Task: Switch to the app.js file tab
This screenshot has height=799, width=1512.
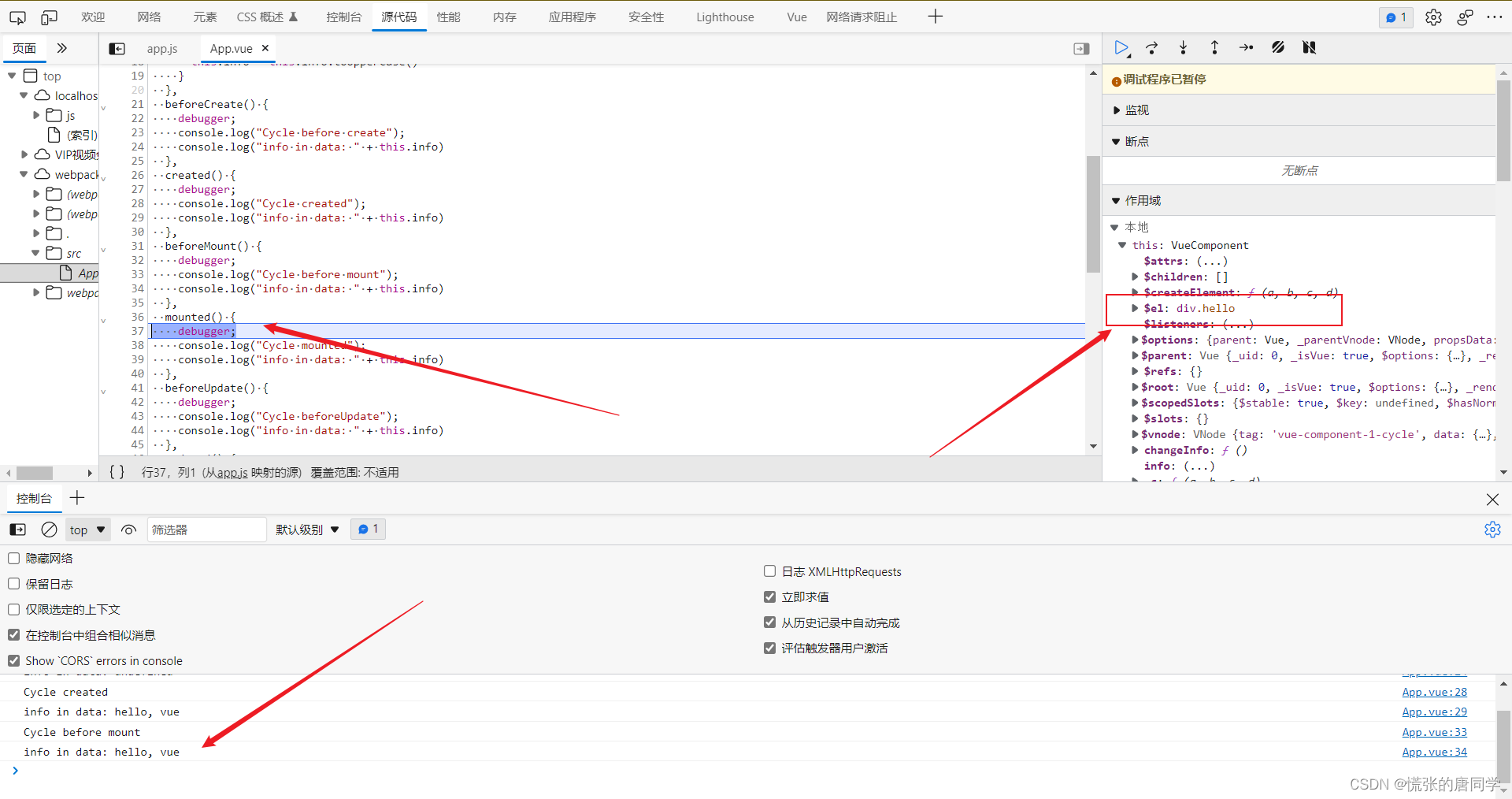Action: [162, 49]
